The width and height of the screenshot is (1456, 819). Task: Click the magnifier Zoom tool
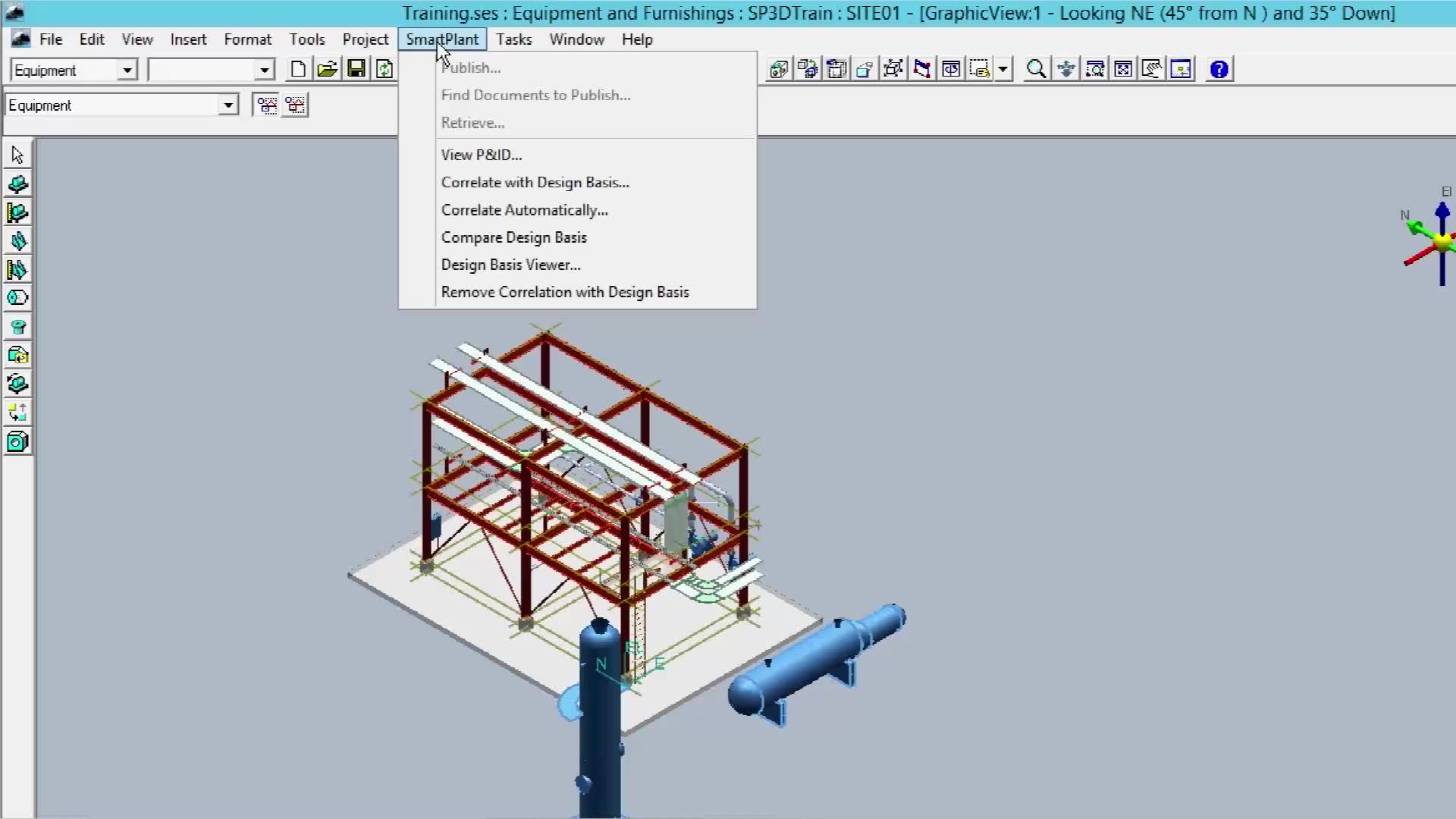pyautogui.click(x=1036, y=70)
